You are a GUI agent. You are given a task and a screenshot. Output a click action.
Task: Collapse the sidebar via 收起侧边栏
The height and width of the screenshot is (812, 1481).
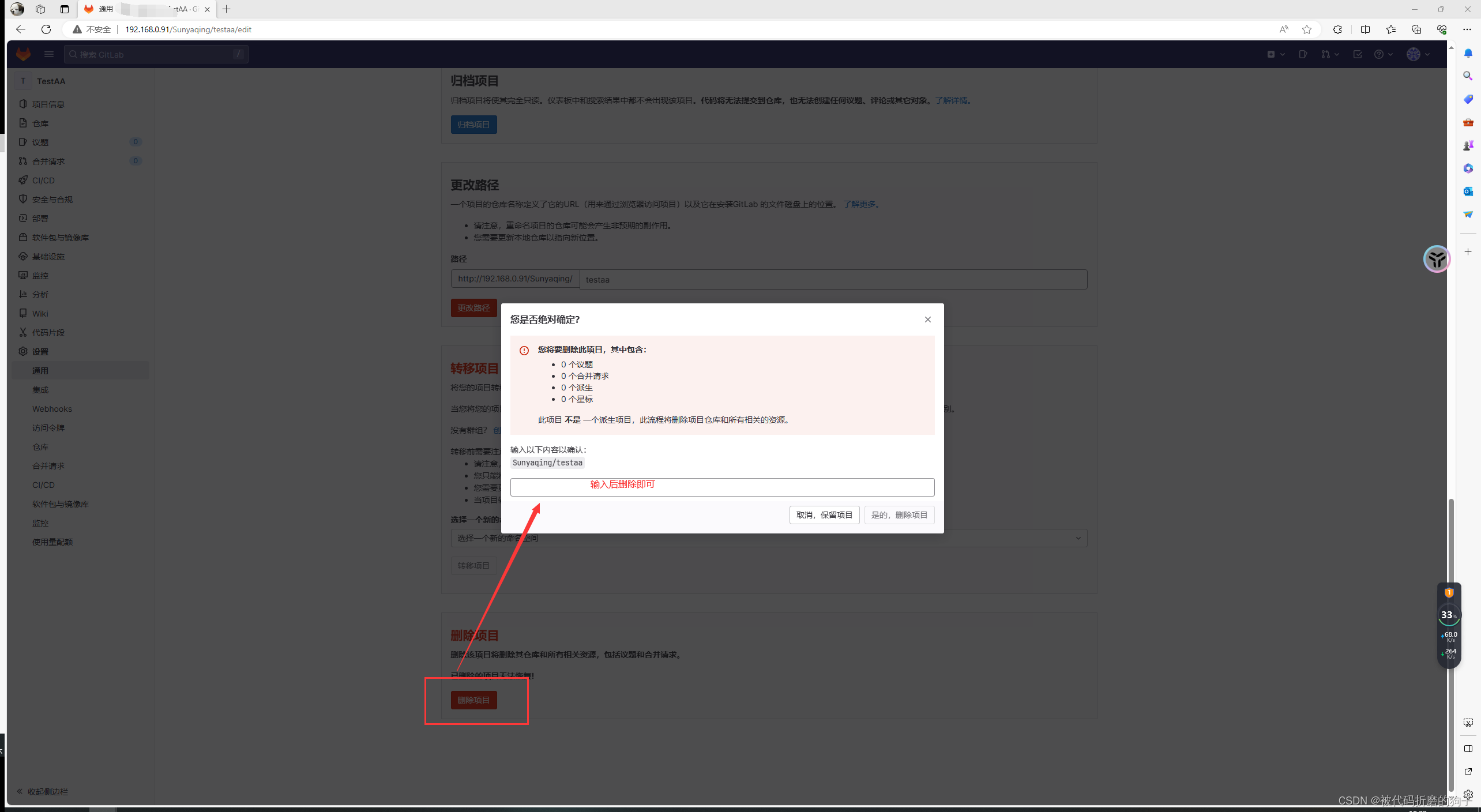pos(42,791)
